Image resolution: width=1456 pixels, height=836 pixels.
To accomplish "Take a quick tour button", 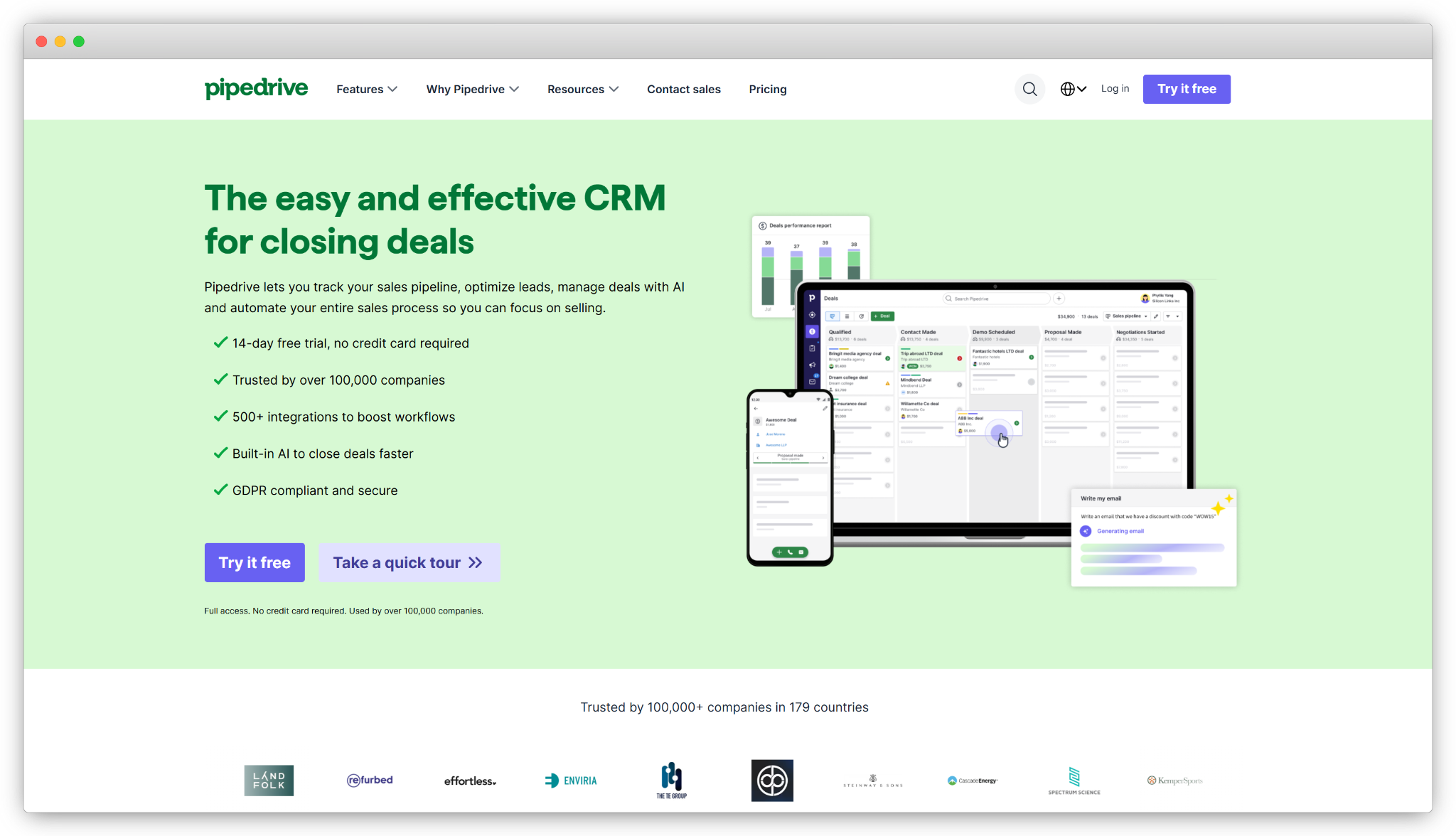I will click(x=409, y=562).
